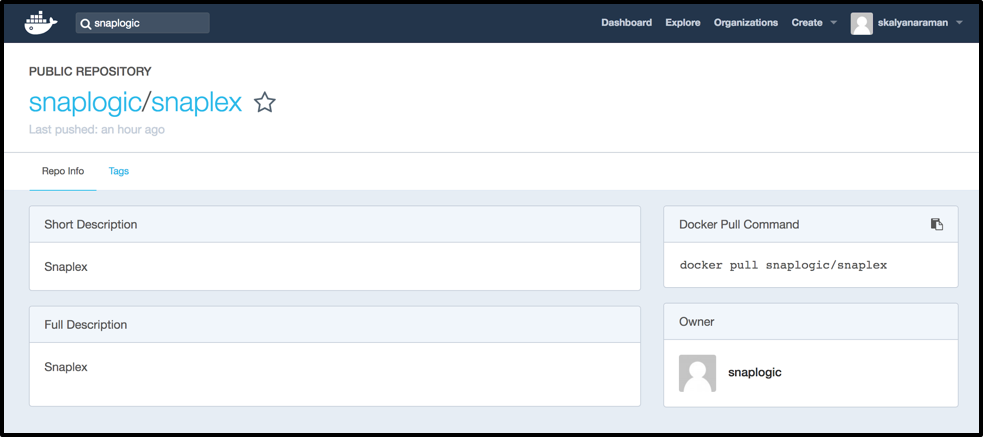
Task: Select the Repo Info tab
Action: point(63,171)
